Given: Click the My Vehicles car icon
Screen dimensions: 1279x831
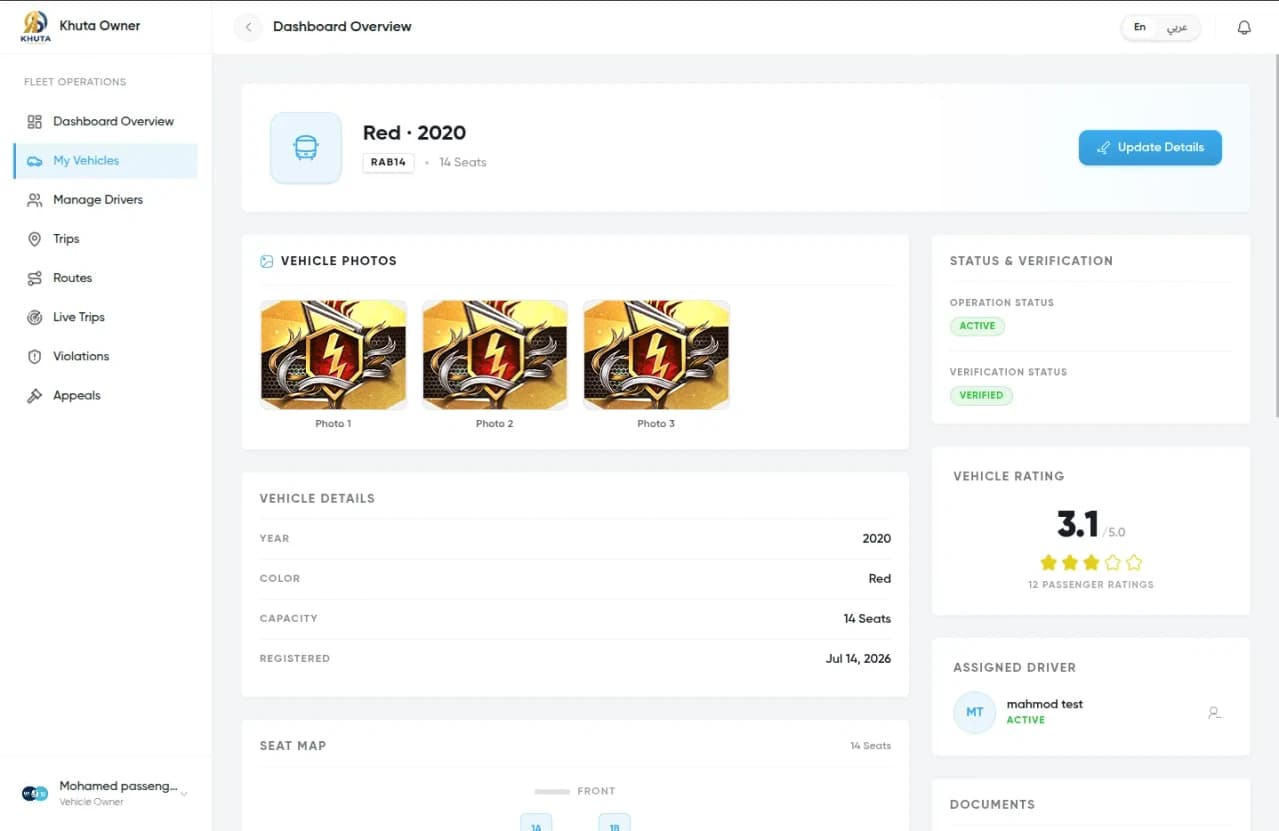Looking at the screenshot, I should pos(35,161).
